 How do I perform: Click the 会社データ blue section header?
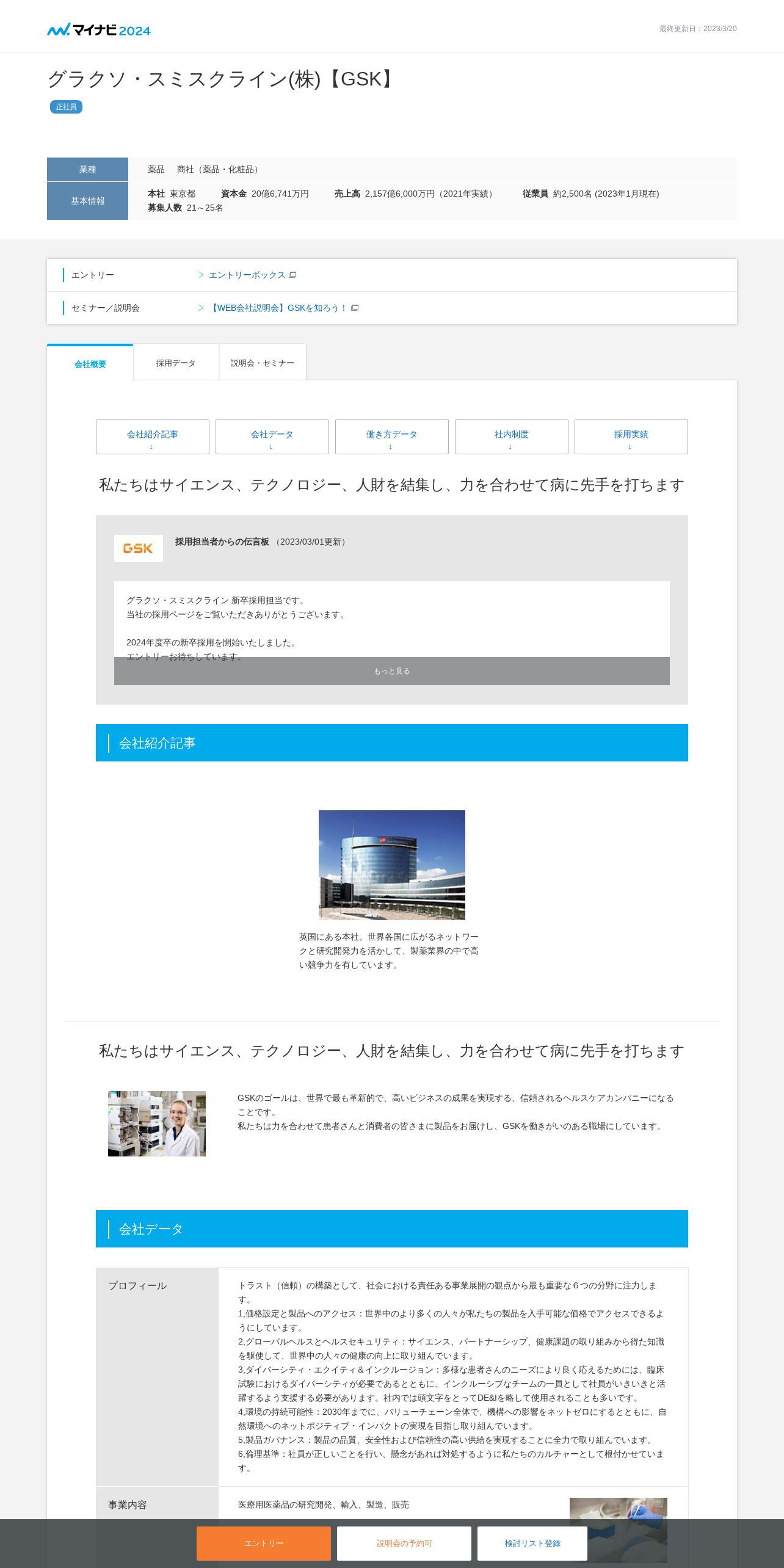[392, 1229]
